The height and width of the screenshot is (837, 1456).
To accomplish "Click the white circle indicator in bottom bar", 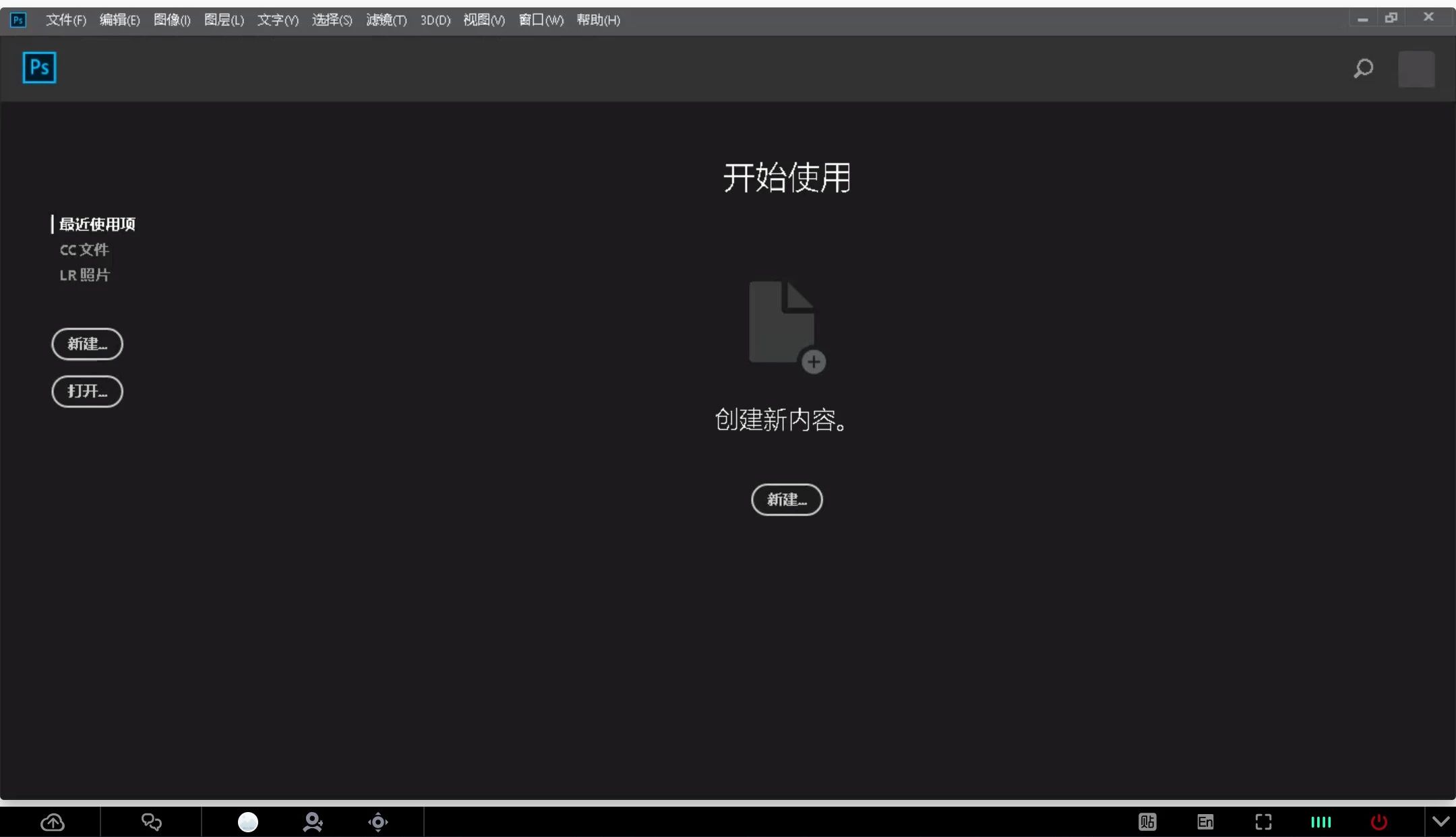I will (x=248, y=822).
